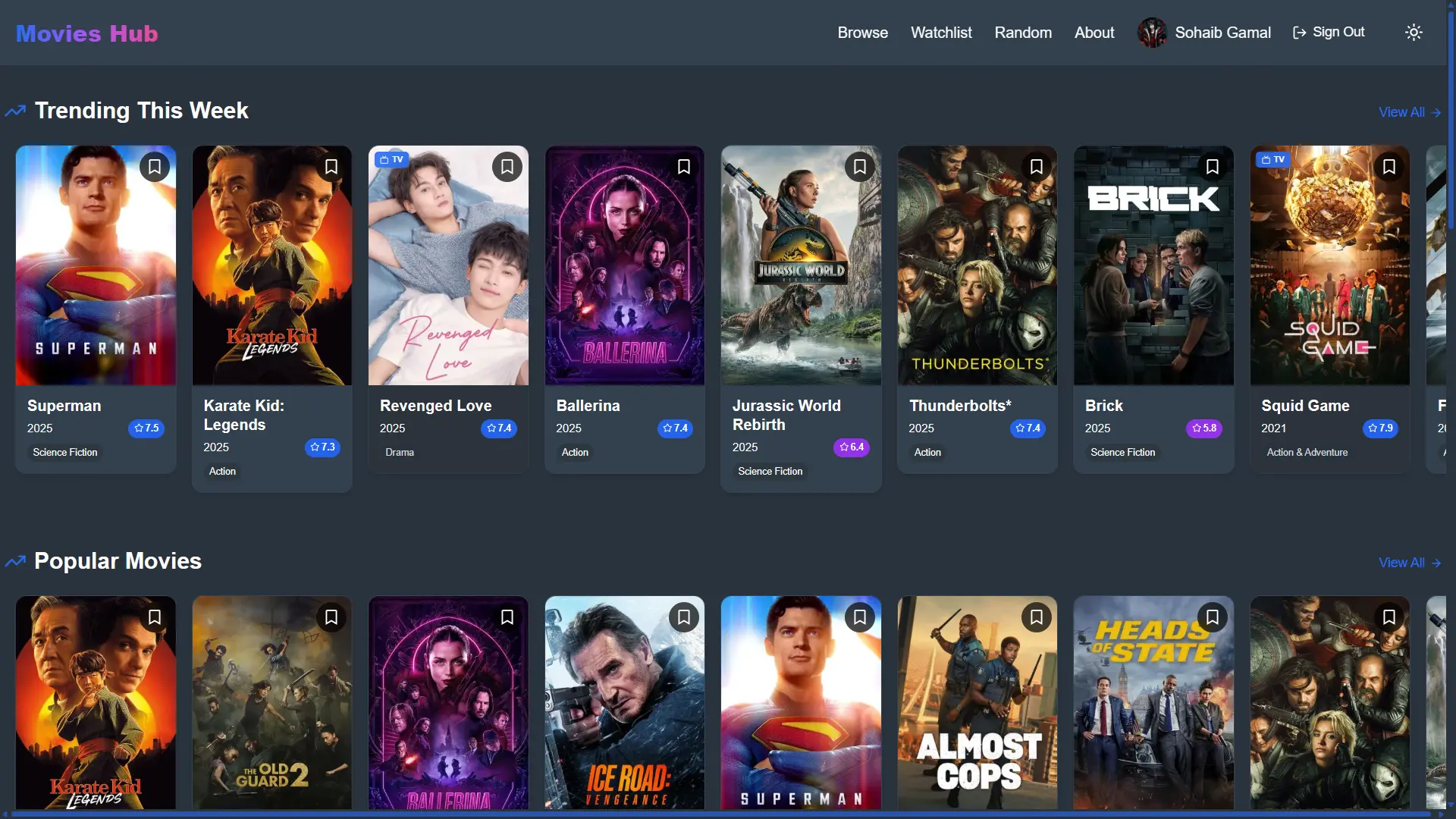Bookmark Ballerina in Popular Movies

click(507, 617)
